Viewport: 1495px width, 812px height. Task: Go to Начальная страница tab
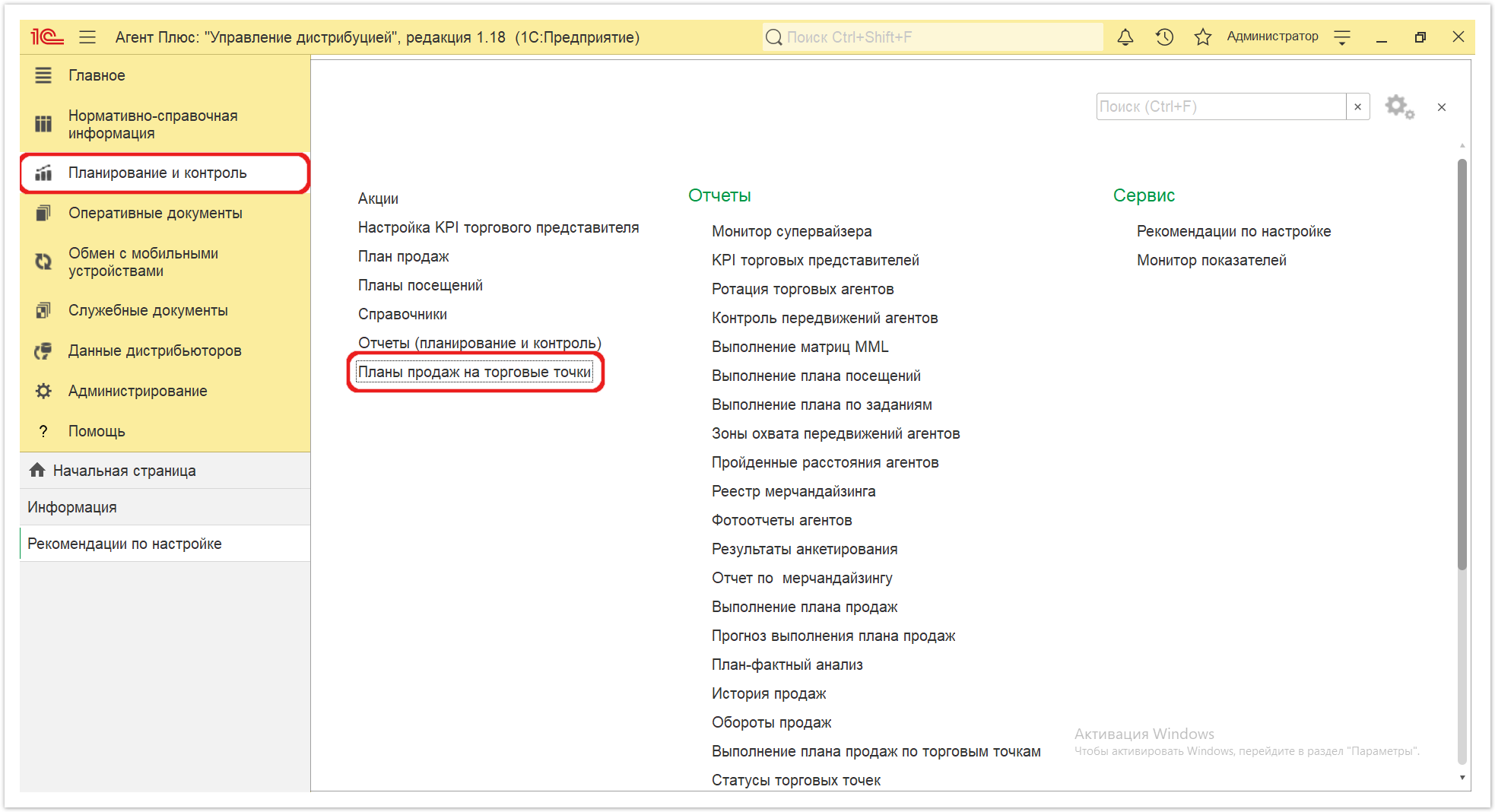(165, 471)
